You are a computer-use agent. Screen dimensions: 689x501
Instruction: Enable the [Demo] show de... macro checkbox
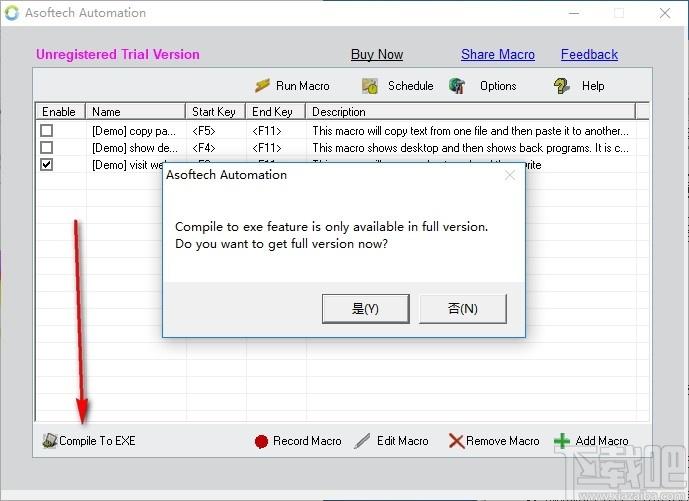(x=47, y=147)
